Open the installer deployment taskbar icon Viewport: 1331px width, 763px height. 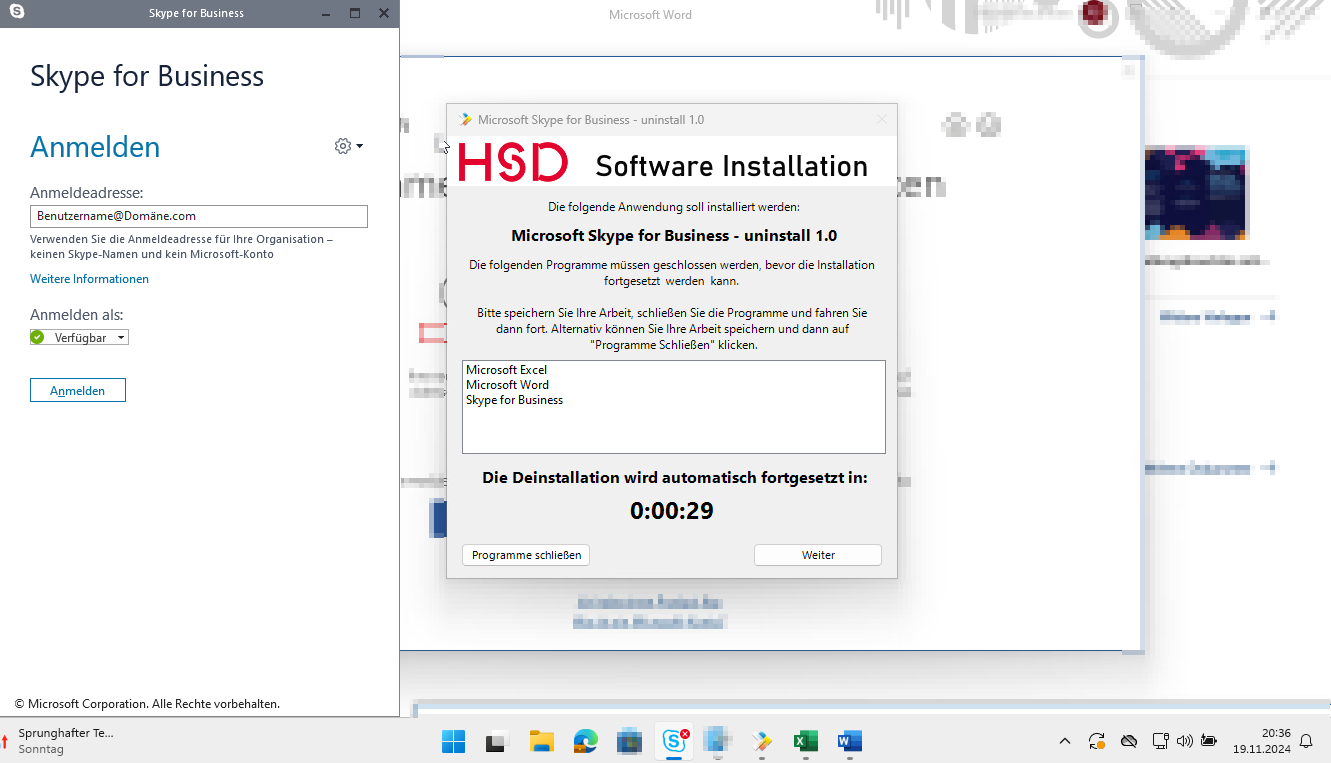coord(761,742)
